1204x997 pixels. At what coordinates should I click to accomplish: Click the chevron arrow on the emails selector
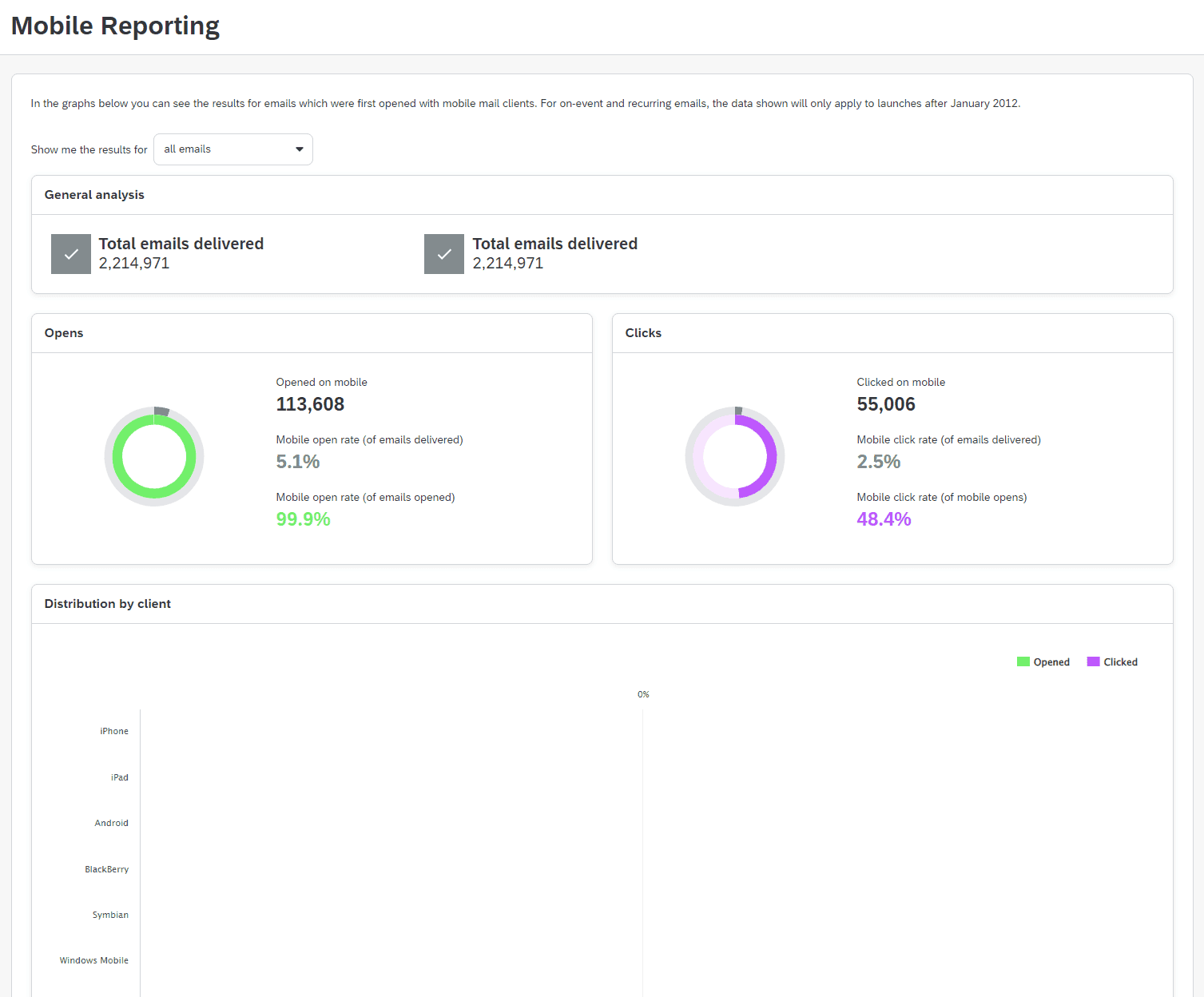(299, 149)
